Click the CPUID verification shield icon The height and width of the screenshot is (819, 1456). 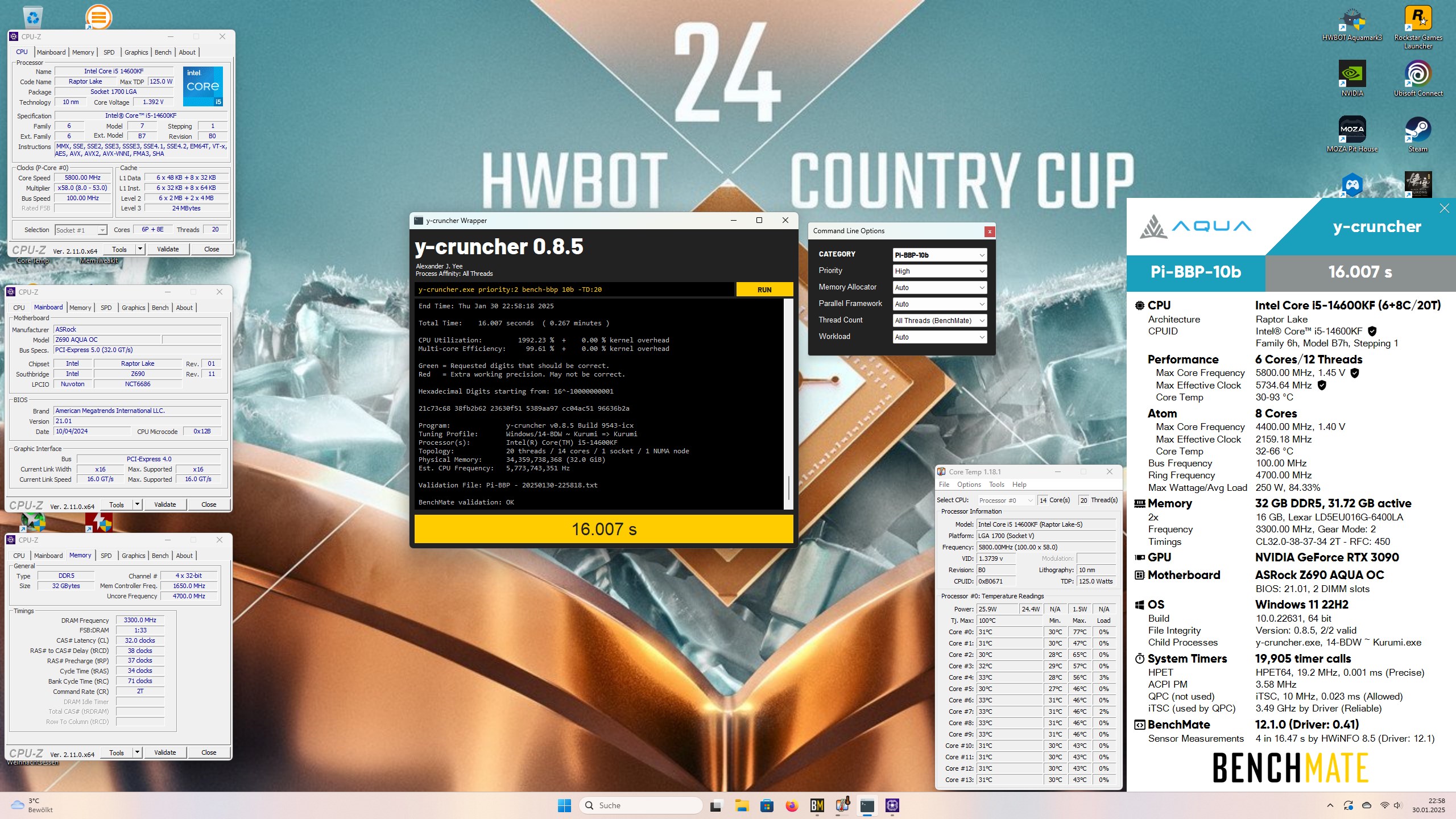click(x=1372, y=331)
